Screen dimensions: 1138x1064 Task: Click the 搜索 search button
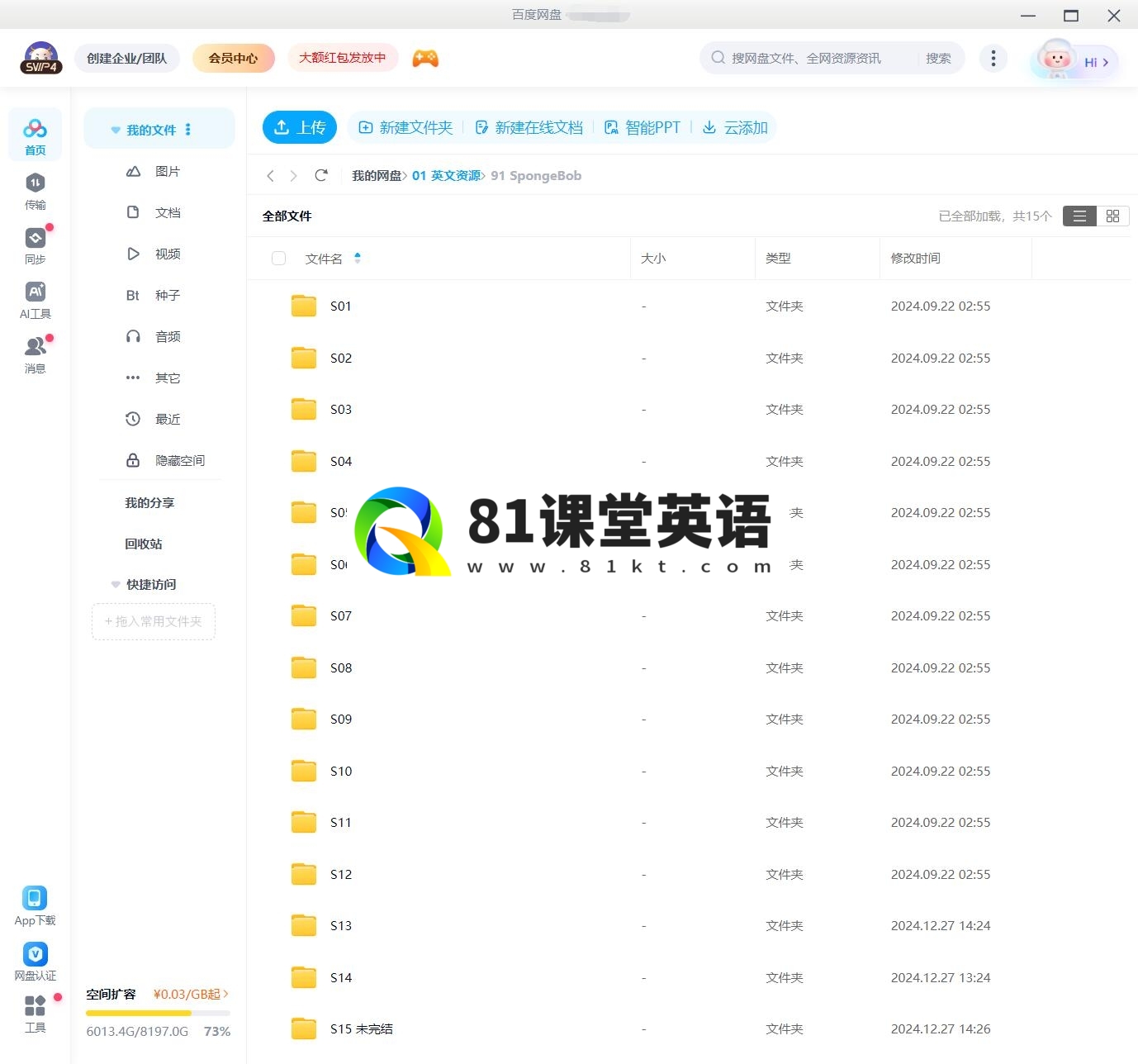pyautogui.click(x=938, y=58)
